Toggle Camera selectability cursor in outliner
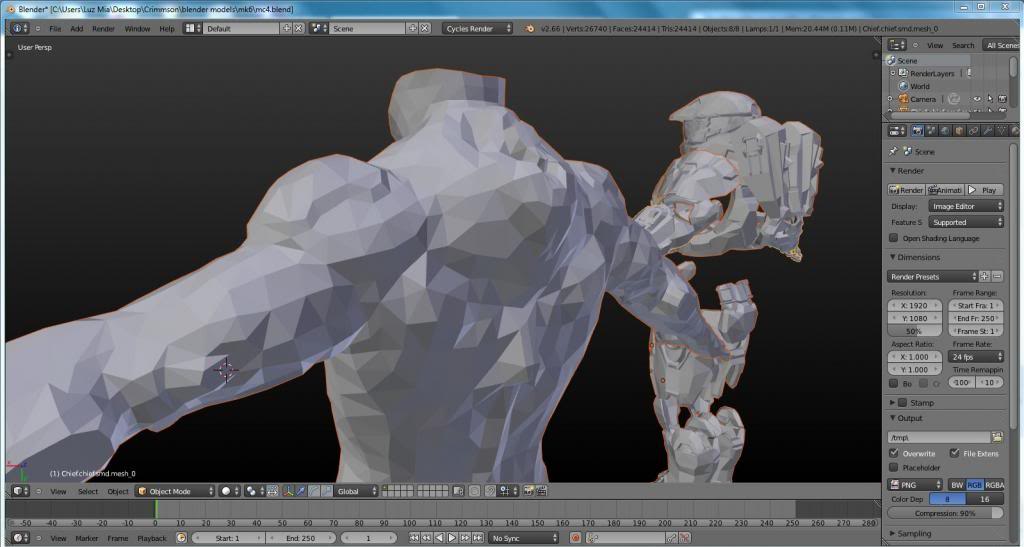The image size is (1024, 547). coord(989,99)
